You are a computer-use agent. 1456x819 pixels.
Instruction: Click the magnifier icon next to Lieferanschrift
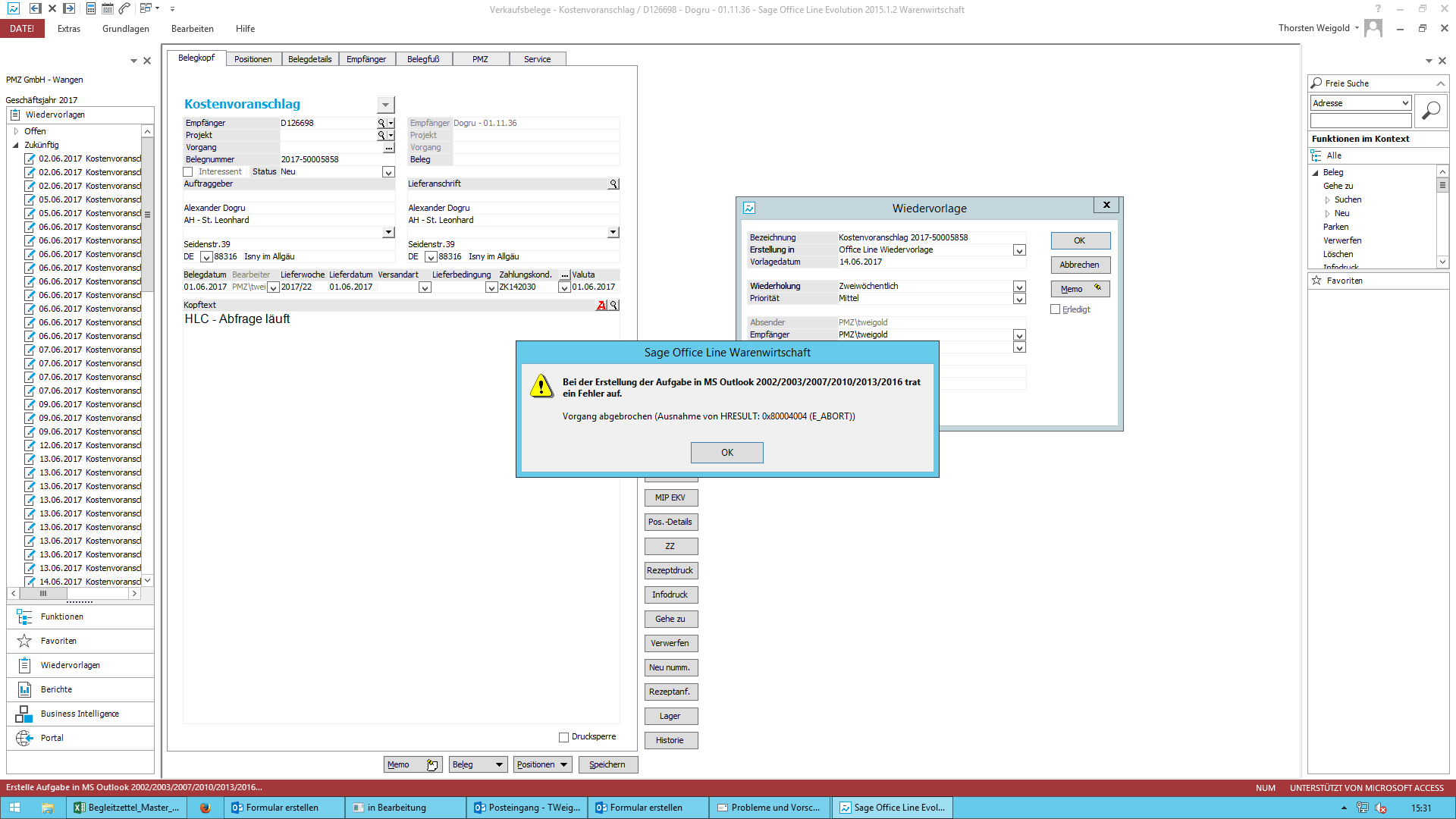tap(613, 184)
